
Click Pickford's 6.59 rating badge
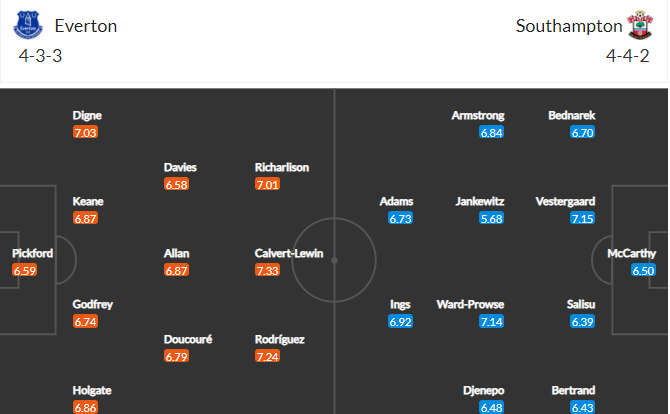pos(25,270)
